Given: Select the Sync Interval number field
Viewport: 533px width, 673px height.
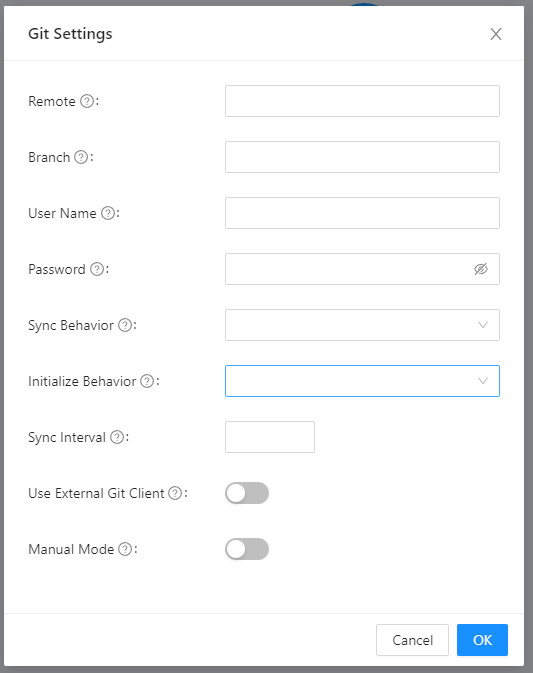Looking at the screenshot, I should point(270,437).
